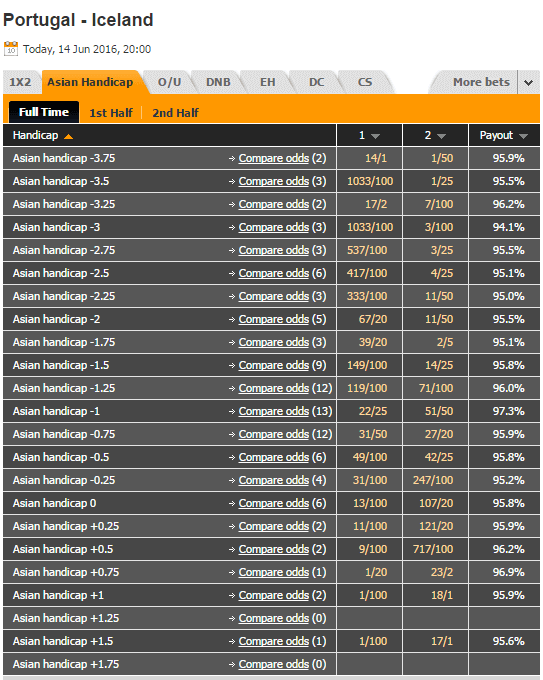Open the DNB tab
Image resolution: width=543 pixels, height=680 pixels.
(x=218, y=82)
